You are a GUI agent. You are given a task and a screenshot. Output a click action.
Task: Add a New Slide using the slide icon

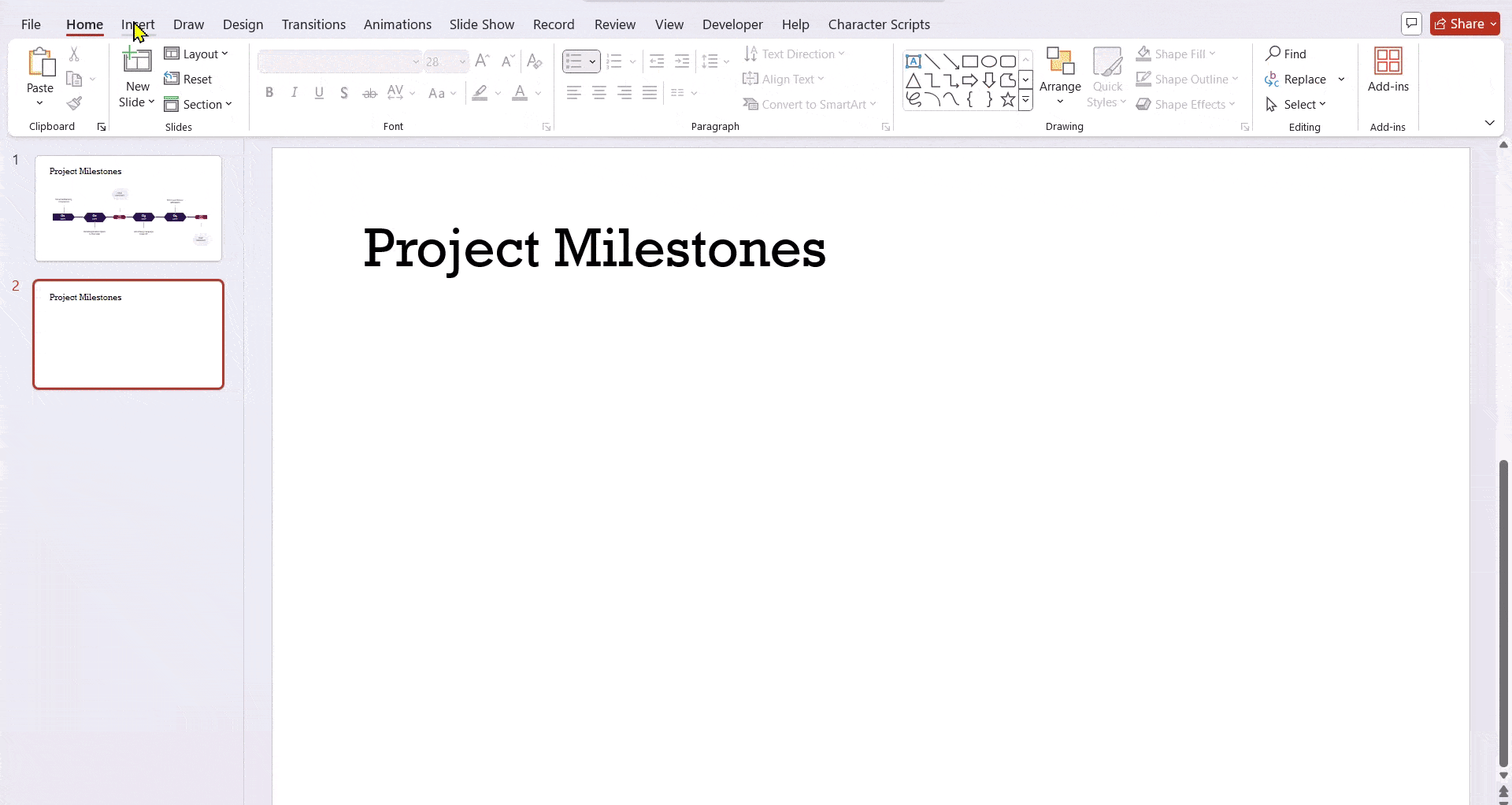tap(137, 61)
